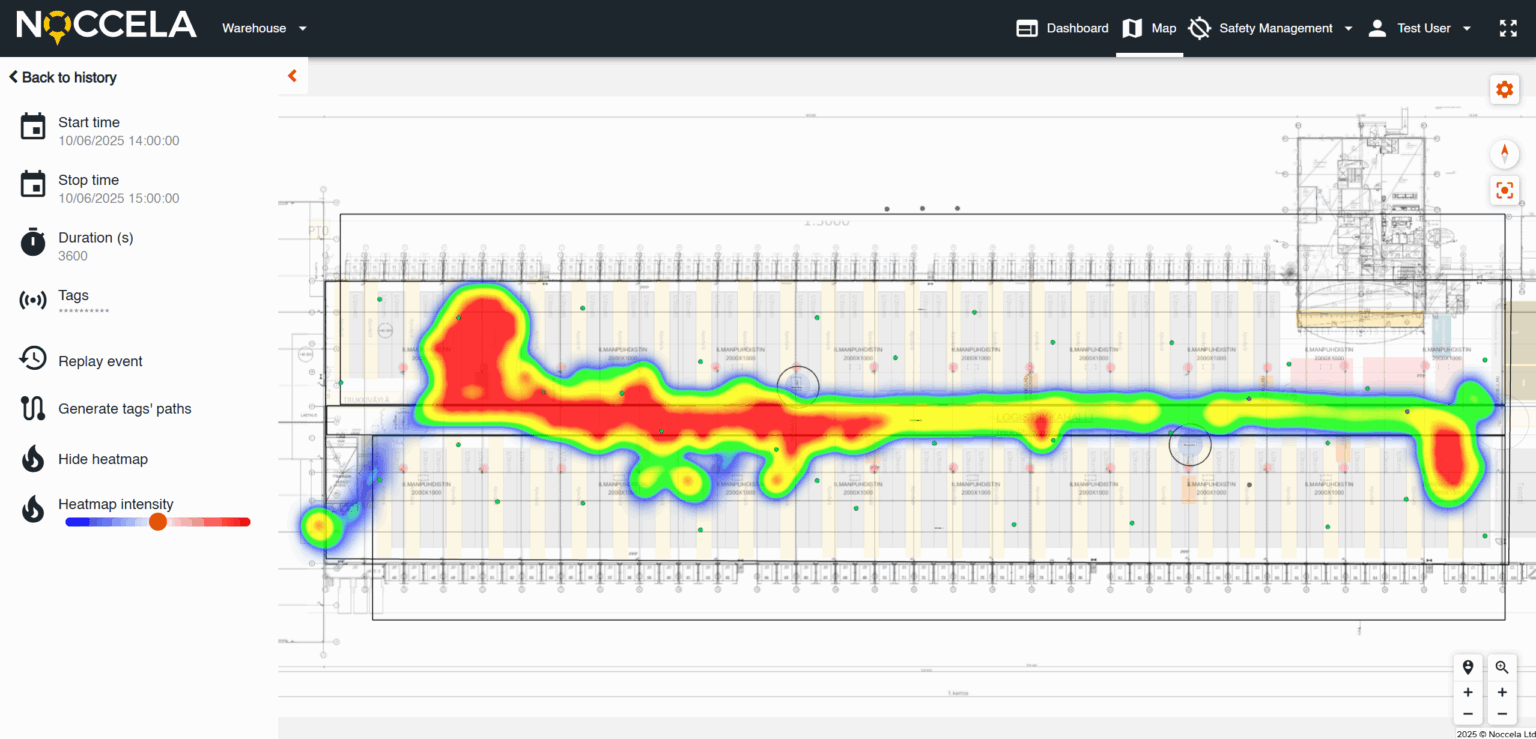Adjust the Heatmap intensity slider handle
The width and height of the screenshot is (1536, 739).
click(158, 521)
